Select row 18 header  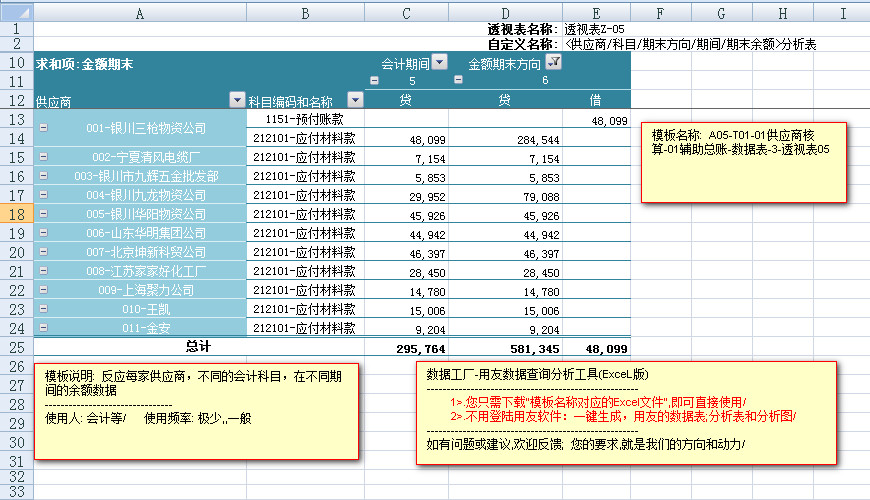[16, 214]
